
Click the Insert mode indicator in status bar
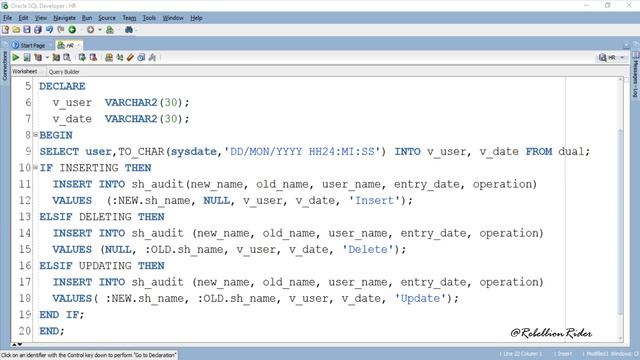click(x=564, y=354)
